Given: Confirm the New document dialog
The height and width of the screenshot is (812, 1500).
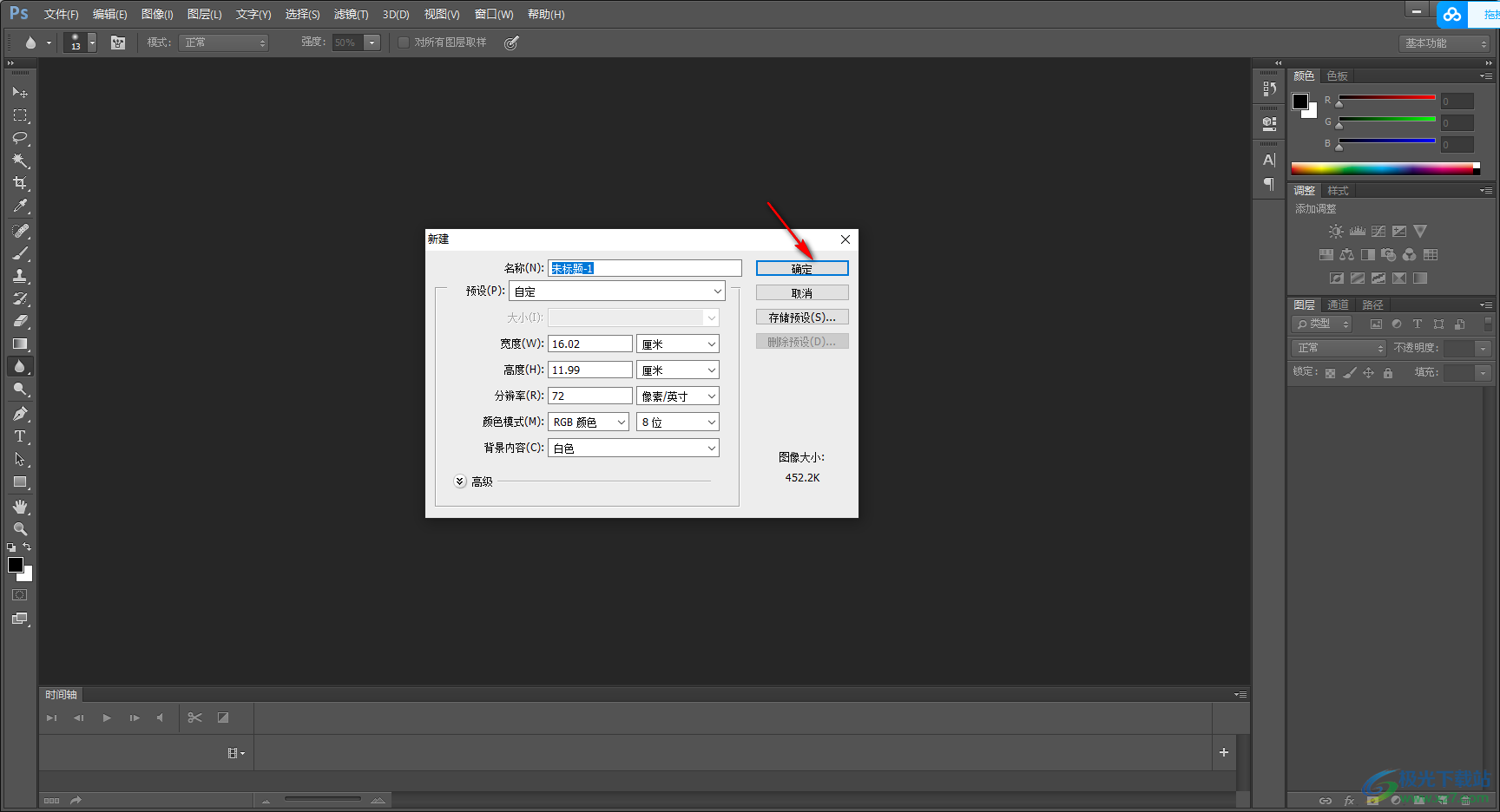Looking at the screenshot, I should point(802,269).
